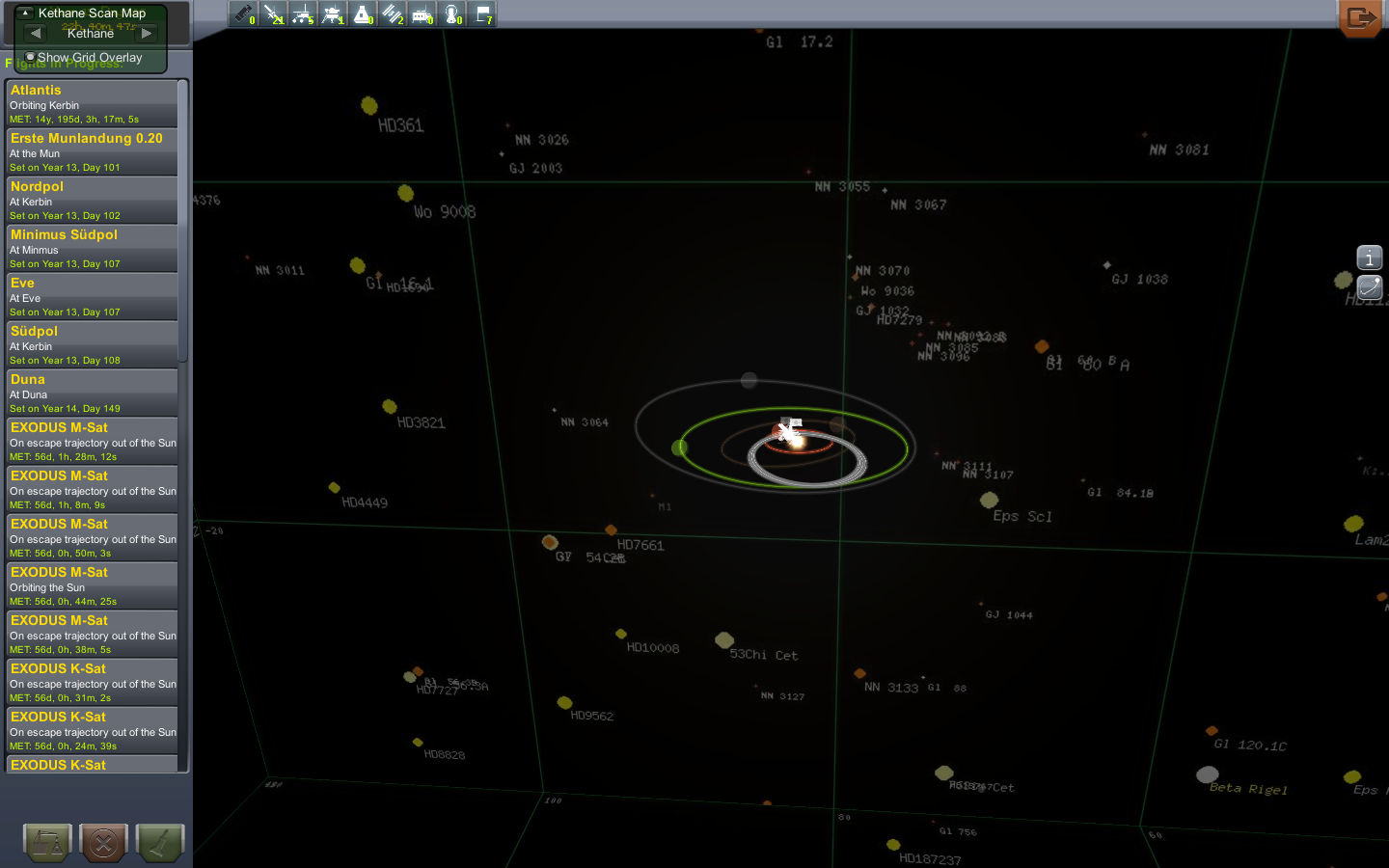Open the info panel icon

[x=1369, y=258]
